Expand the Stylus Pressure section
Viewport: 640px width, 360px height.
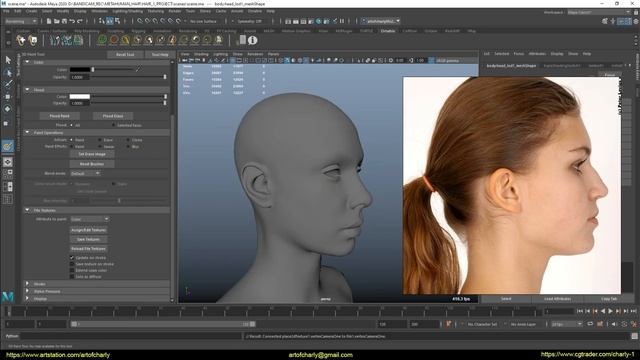[27, 291]
